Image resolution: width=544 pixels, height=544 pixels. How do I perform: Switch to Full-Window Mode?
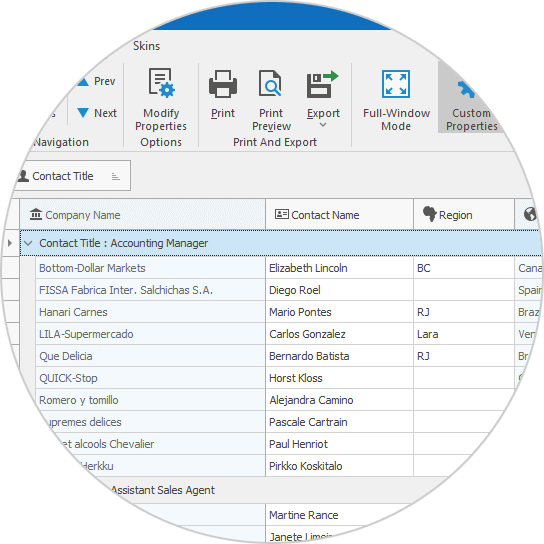[396, 100]
